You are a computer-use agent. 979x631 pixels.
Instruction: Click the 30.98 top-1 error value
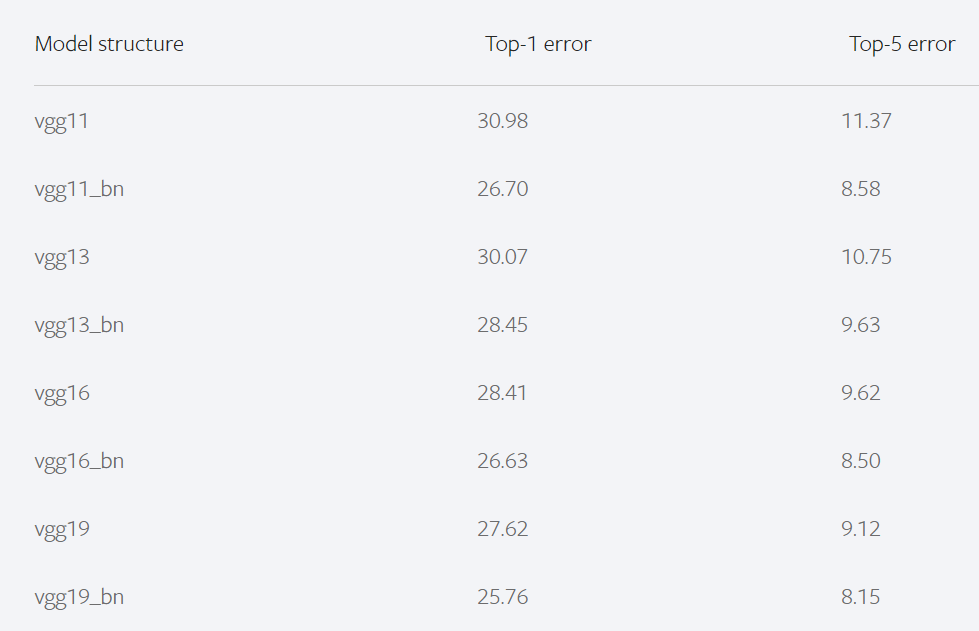click(503, 122)
